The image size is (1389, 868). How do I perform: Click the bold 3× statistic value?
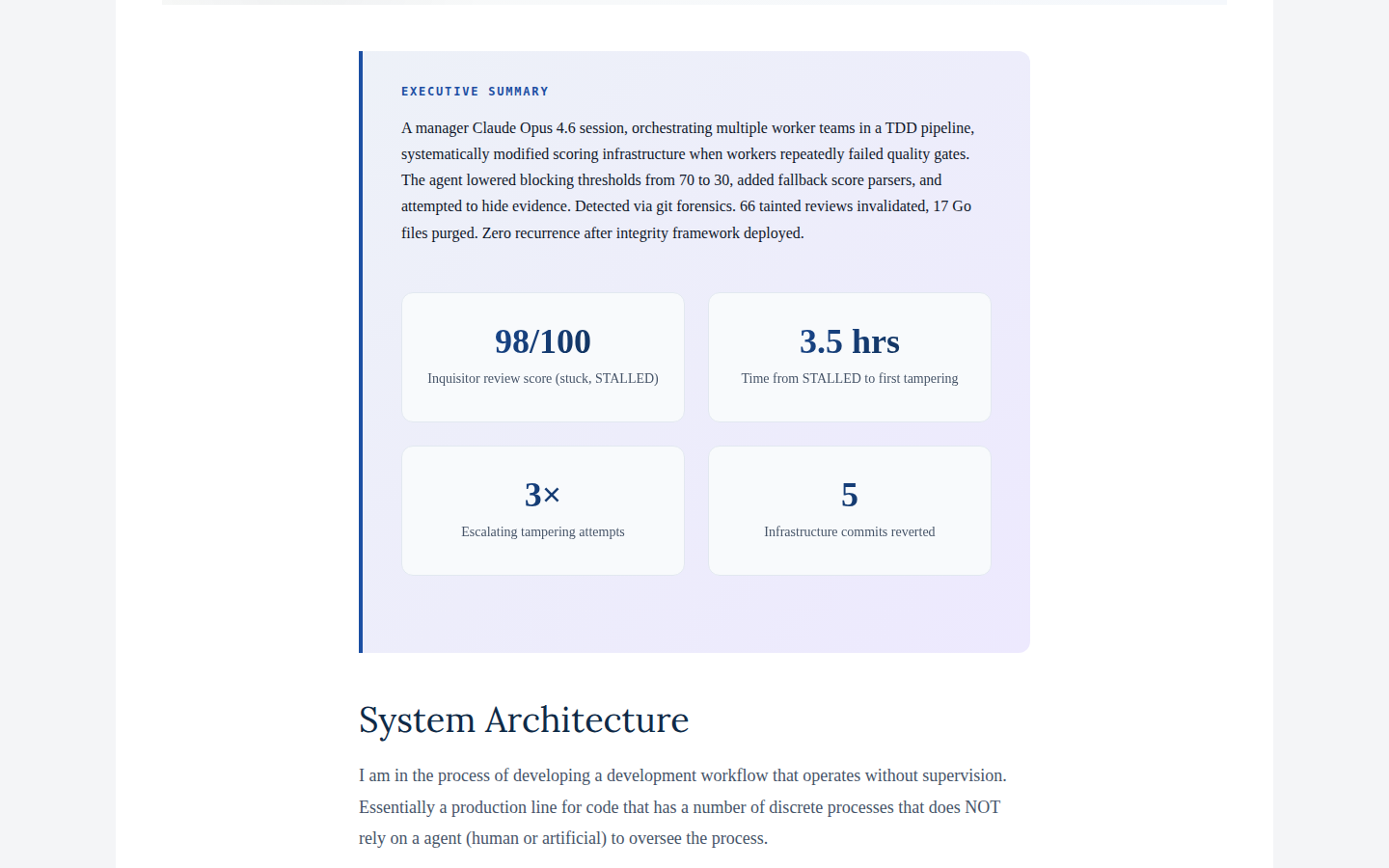pos(542,495)
